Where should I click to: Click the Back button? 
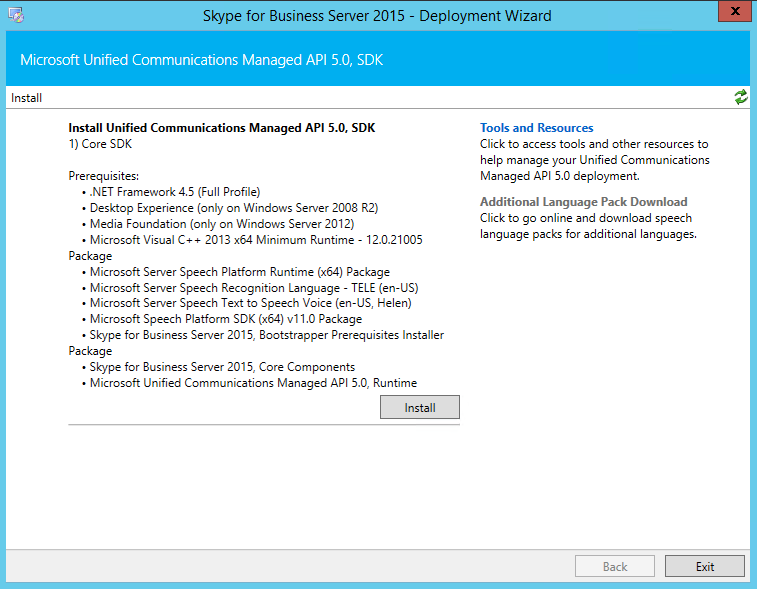[615, 566]
